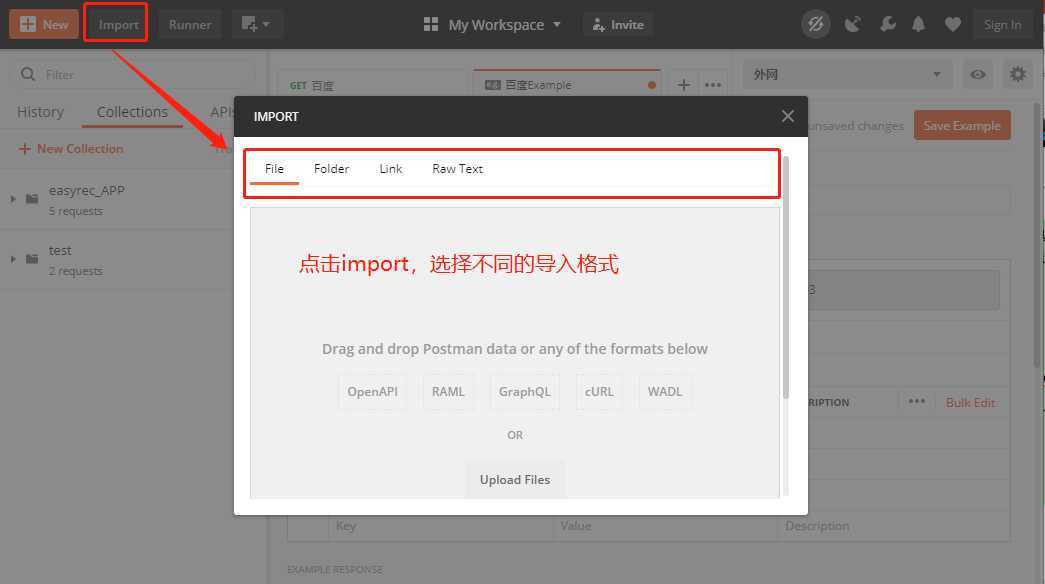This screenshot has width=1045, height=584.
Task: Switch to the APIs sidebar tab
Action: click(222, 112)
